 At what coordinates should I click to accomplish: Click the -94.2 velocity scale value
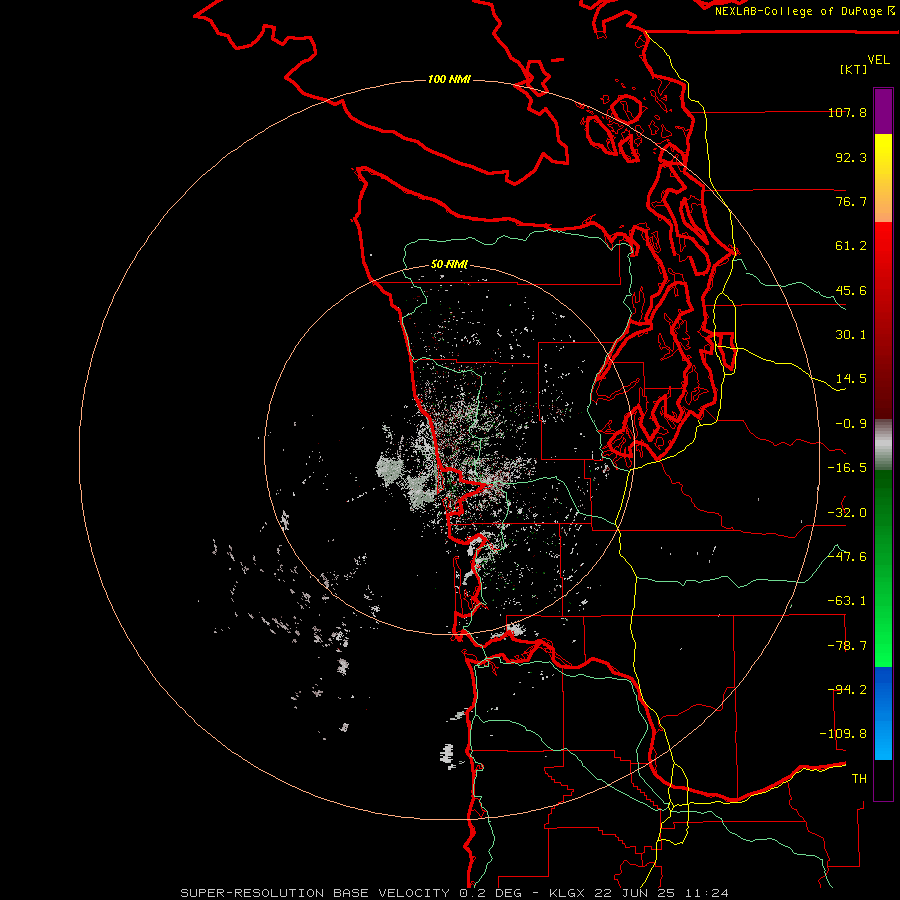pos(847,690)
